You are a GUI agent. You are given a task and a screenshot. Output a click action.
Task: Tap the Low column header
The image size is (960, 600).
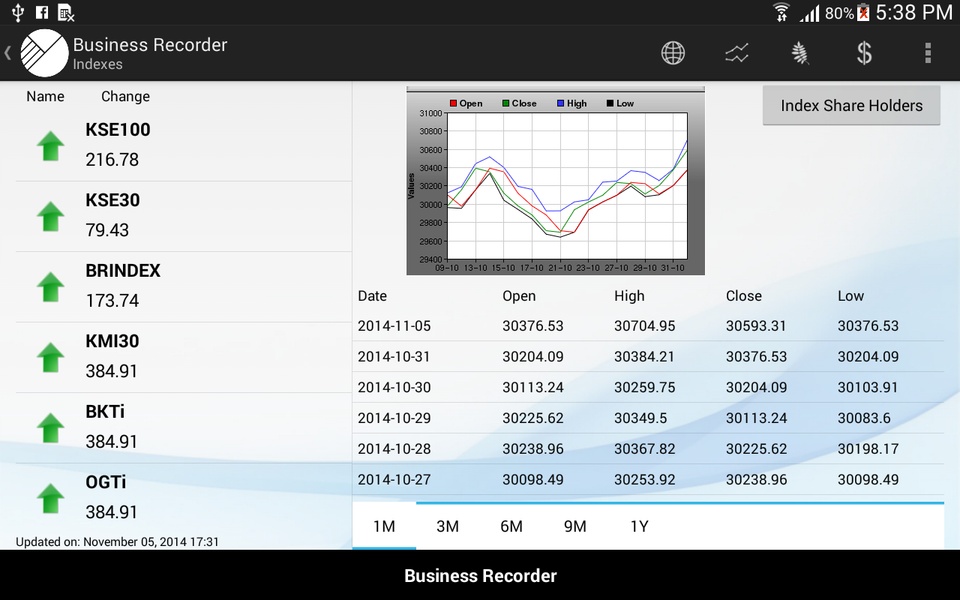(850, 296)
